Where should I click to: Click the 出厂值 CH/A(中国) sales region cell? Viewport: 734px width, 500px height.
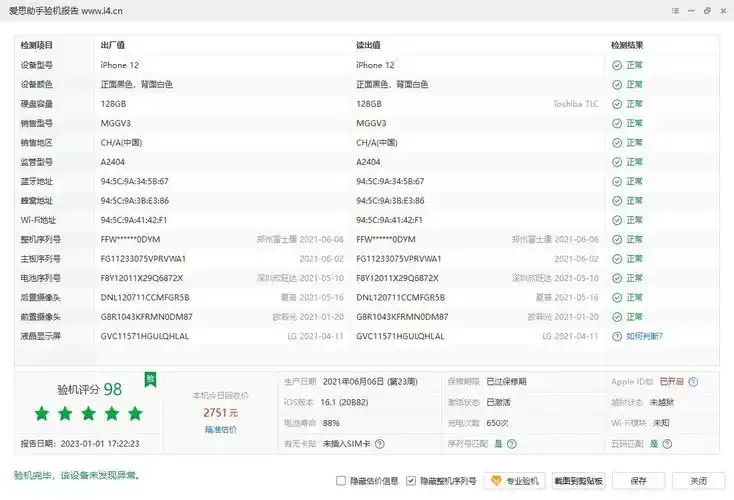[x=121, y=143]
